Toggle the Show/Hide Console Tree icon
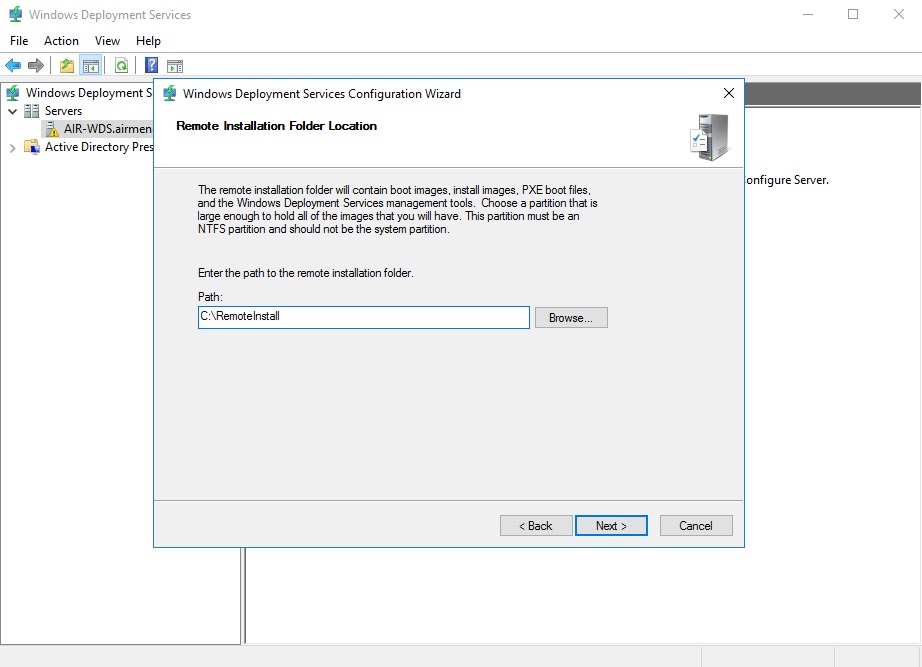922x667 pixels. [91, 66]
